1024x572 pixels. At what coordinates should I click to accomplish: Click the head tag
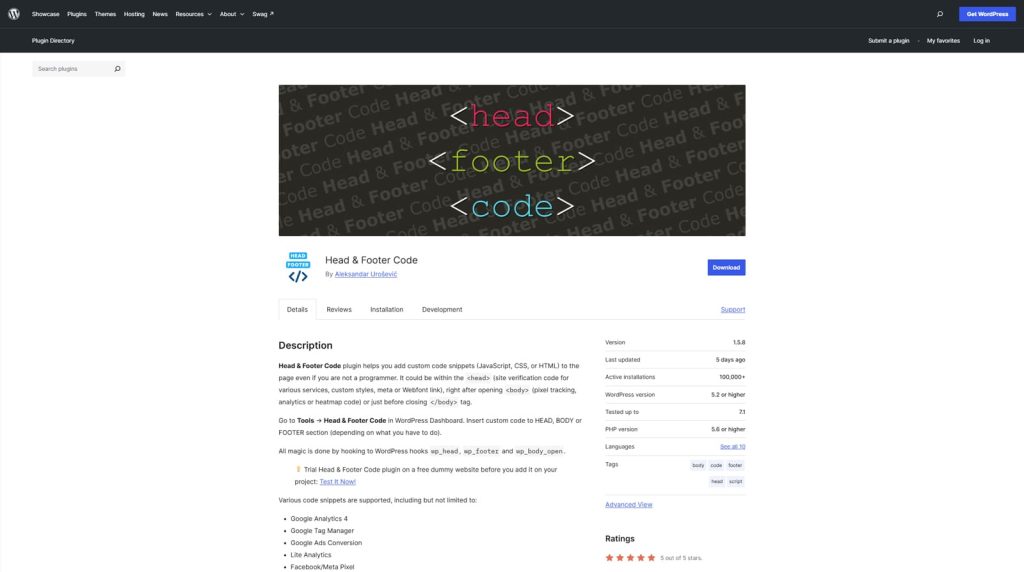point(717,481)
